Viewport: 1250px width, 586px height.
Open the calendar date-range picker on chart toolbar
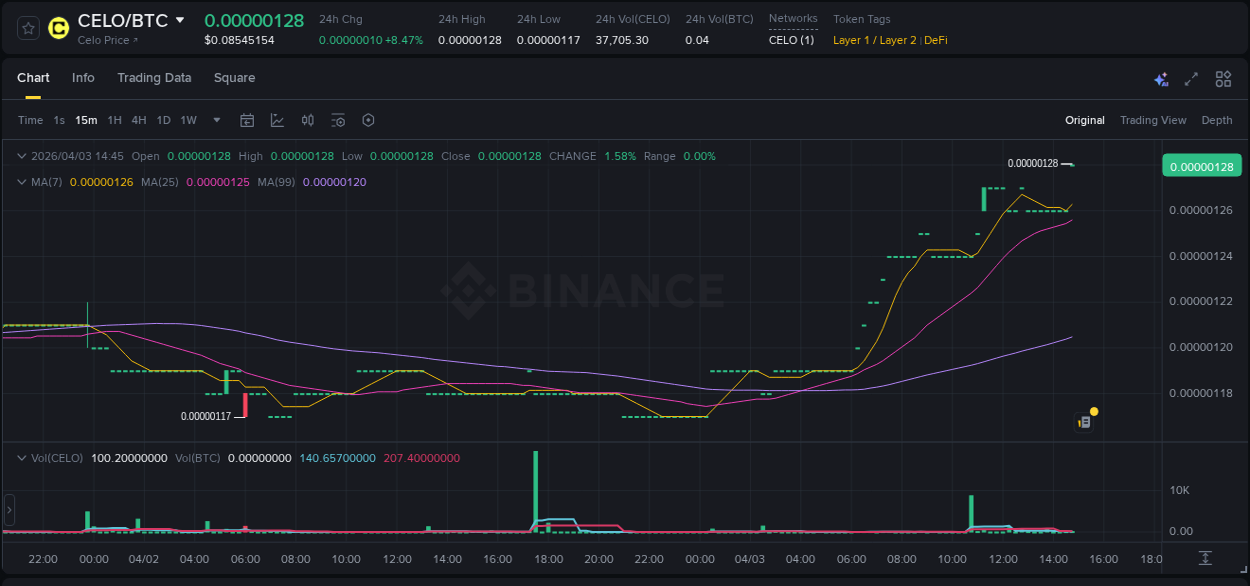coord(247,120)
